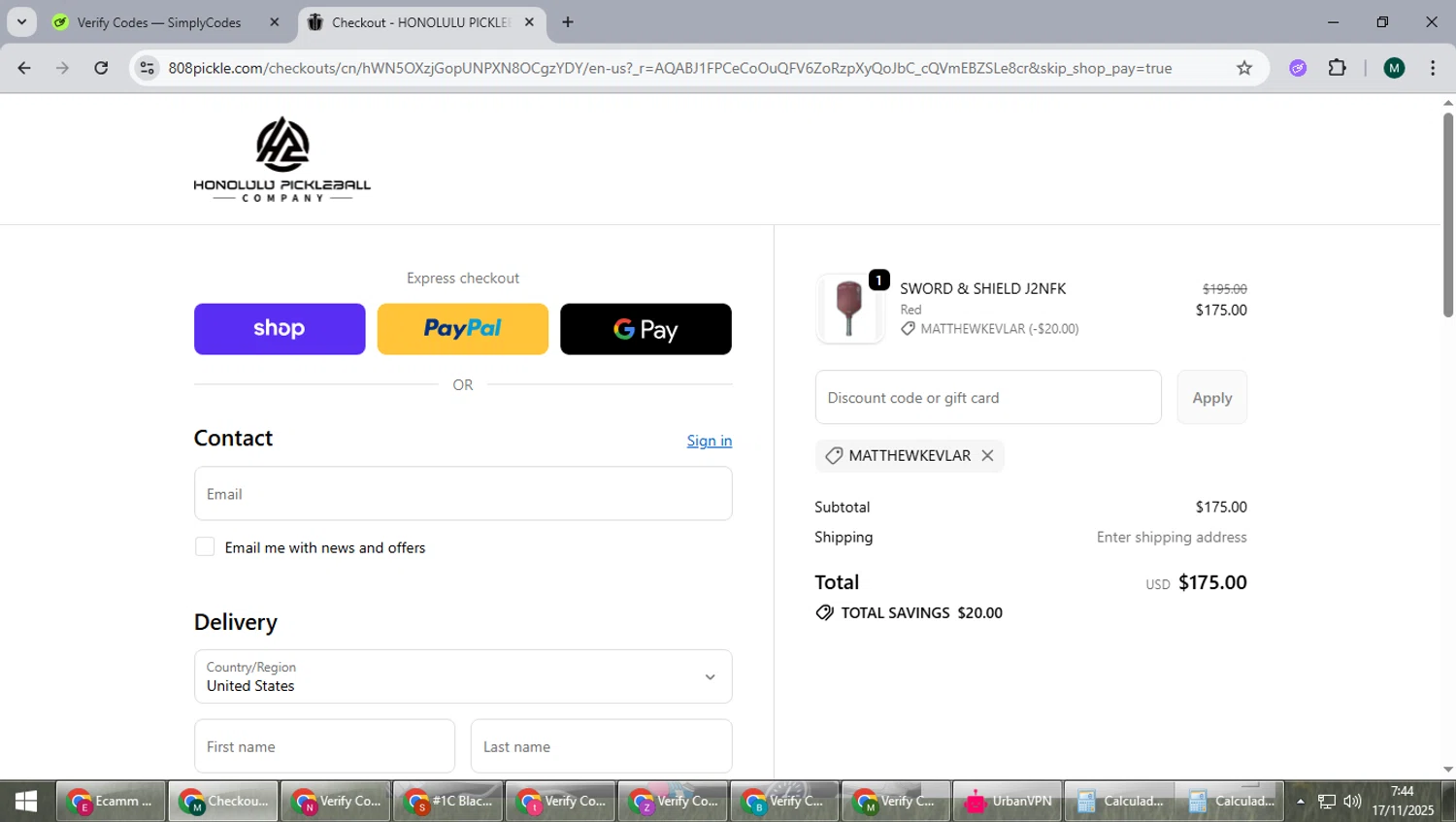
Task: Open the network status tray icon
Action: (1327, 802)
